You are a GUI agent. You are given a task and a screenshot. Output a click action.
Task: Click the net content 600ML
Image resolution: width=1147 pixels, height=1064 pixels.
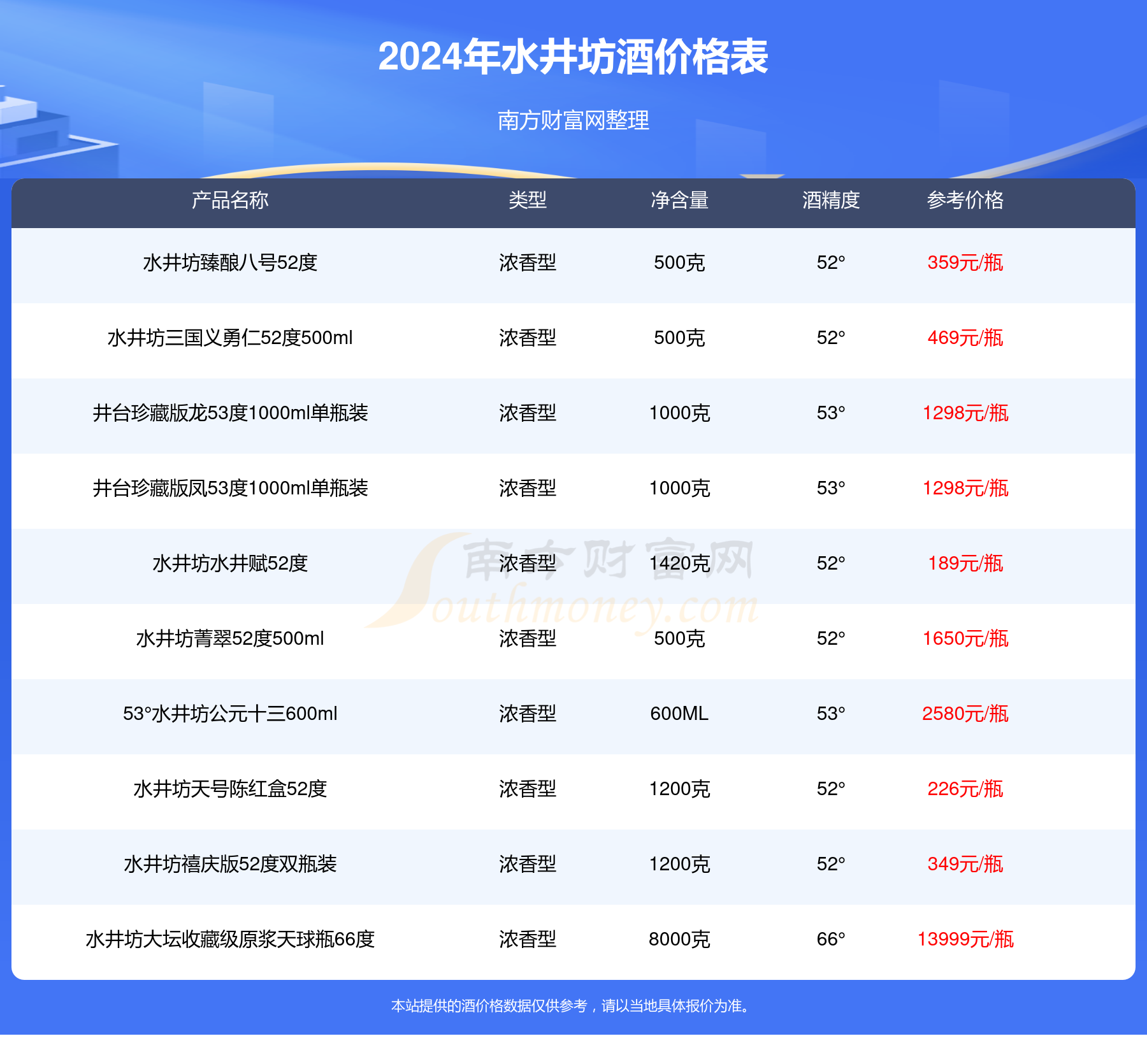coord(679,714)
